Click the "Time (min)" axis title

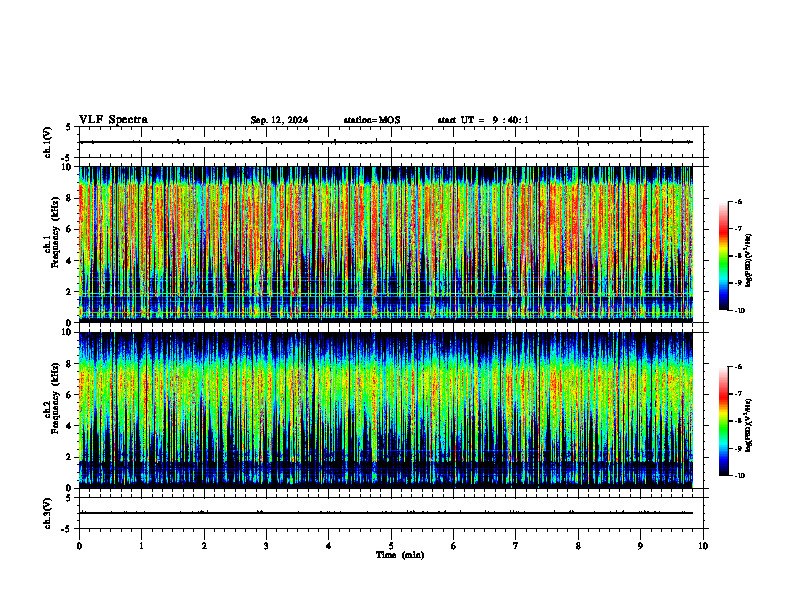coord(400,555)
